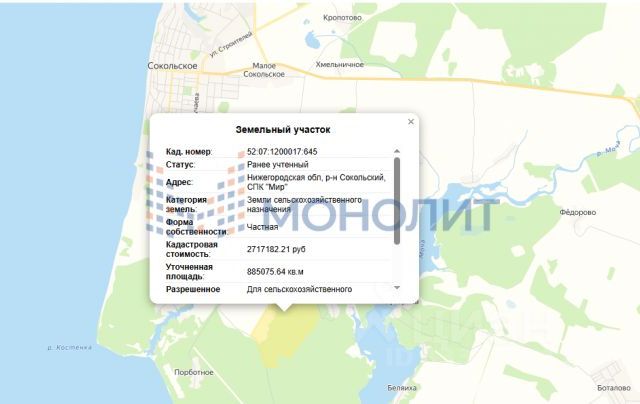Click the Кад. номер label
This screenshot has height=404, width=640.
tap(189, 152)
